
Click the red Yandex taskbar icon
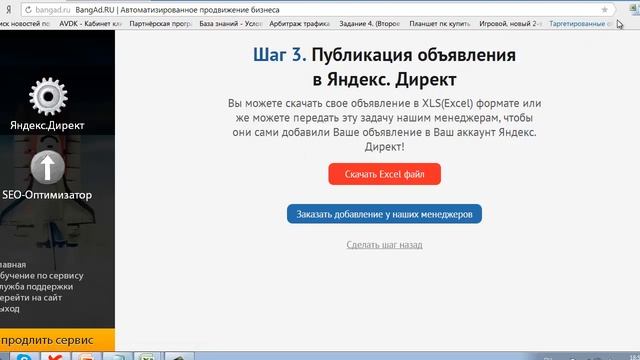[55, 357]
